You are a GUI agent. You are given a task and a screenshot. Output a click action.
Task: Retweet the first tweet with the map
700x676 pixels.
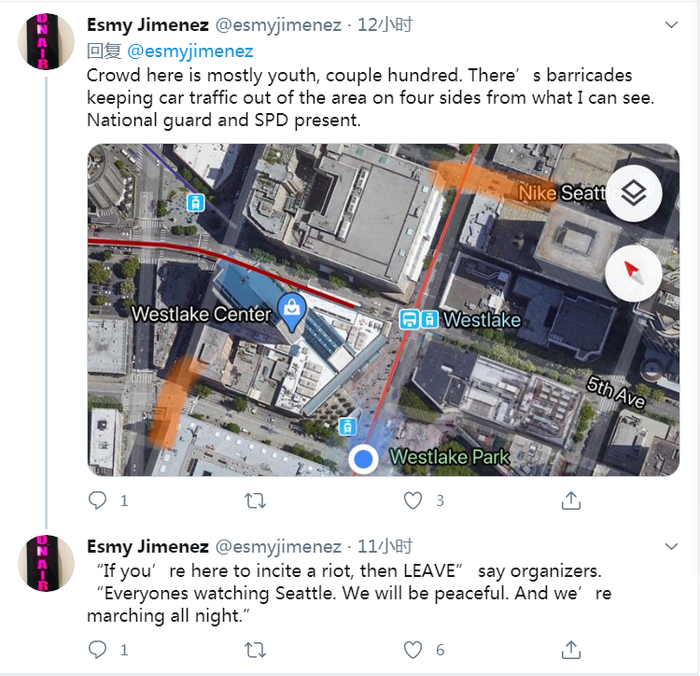(255, 500)
